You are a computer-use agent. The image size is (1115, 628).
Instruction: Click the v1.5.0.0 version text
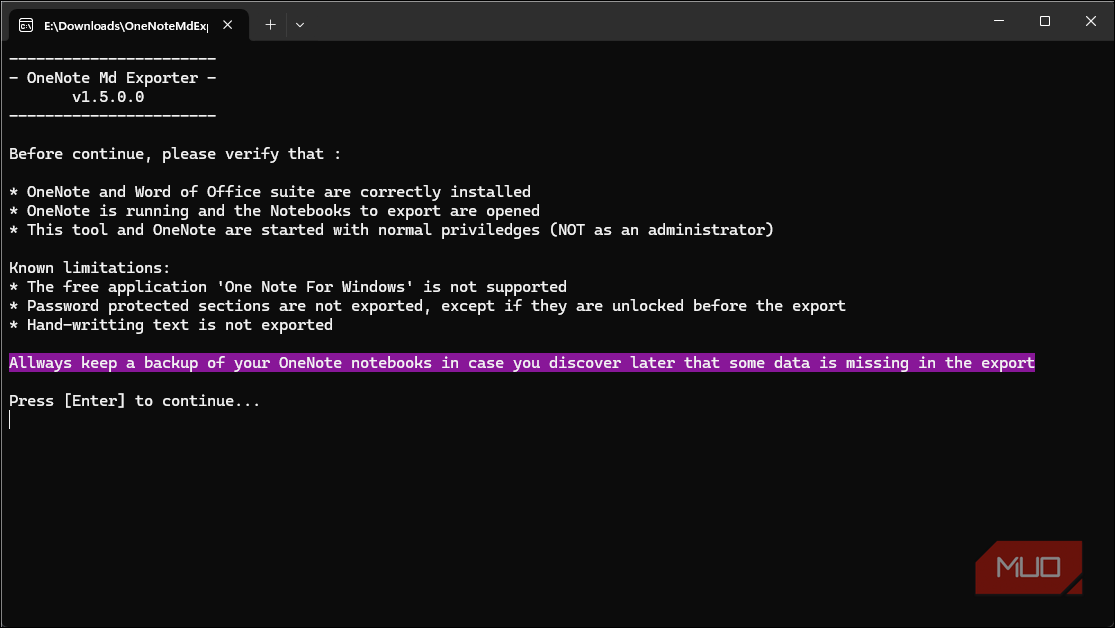108,97
